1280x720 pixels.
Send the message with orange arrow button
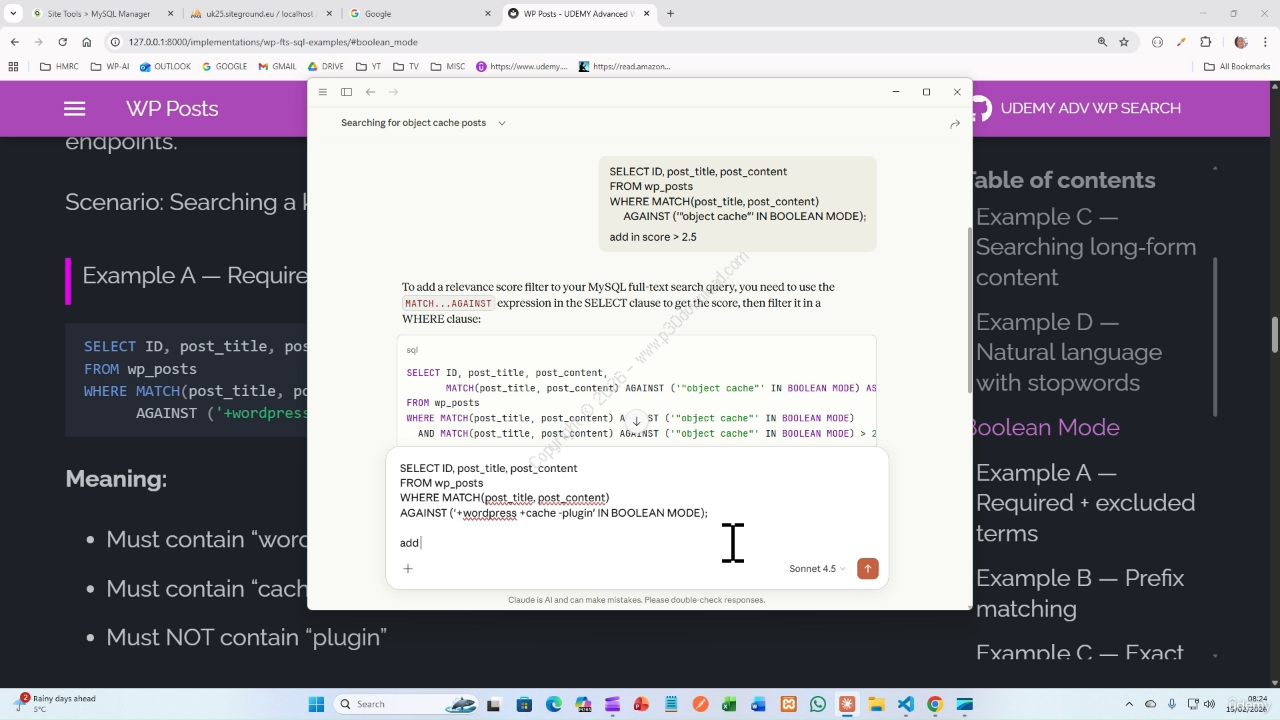867,568
